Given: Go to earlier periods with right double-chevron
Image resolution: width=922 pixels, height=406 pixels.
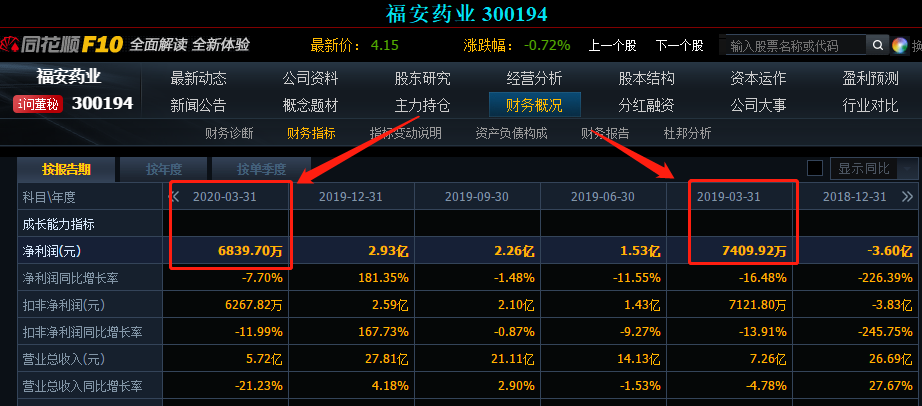Looking at the screenshot, I should 907,197.
